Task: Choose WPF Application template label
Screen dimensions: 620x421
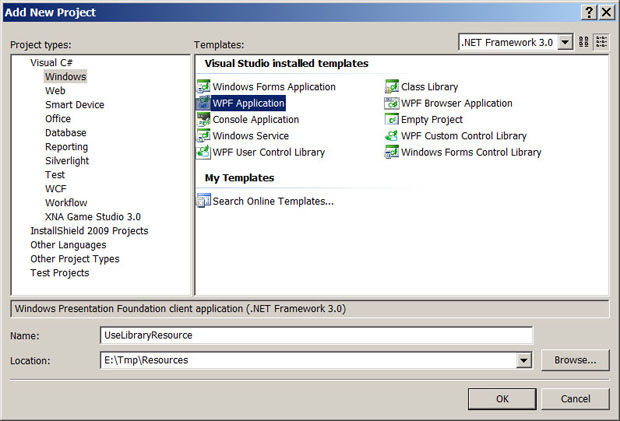Action: tap(248, 103)
